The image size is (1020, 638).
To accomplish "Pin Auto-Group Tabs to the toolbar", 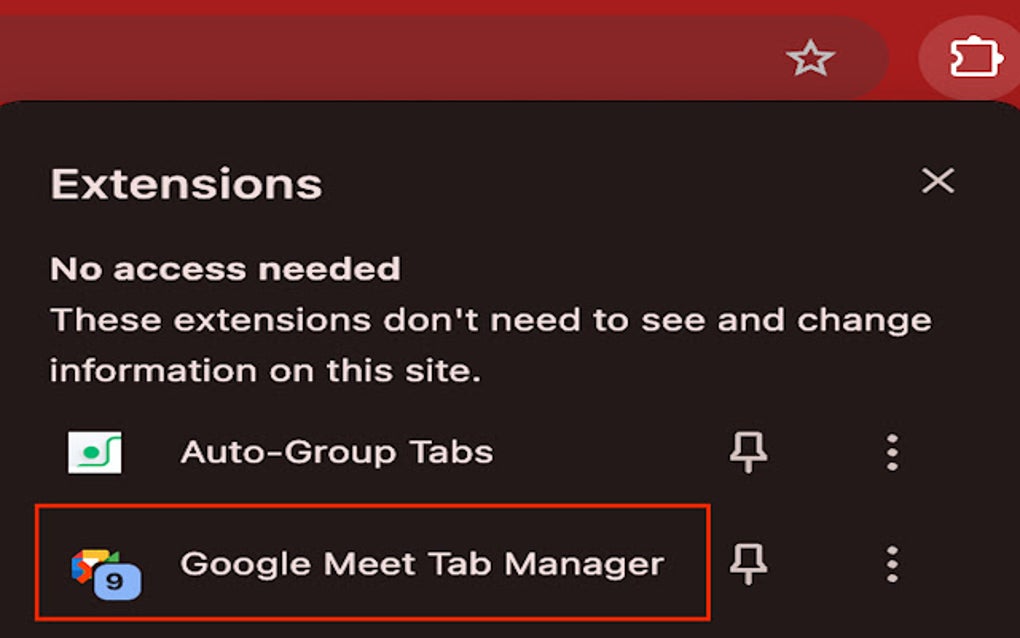I will (x=747, y=451).
